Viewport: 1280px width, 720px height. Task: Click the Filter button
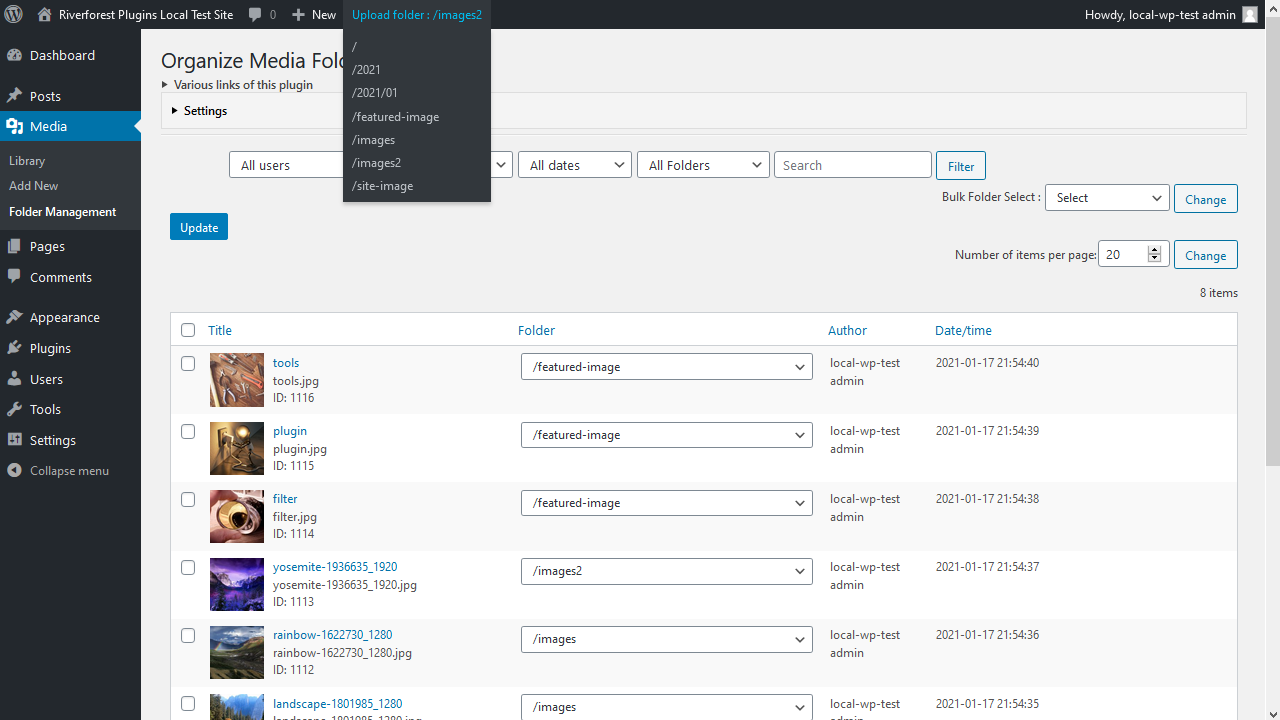pyautogui.click(x=961, y=166)
